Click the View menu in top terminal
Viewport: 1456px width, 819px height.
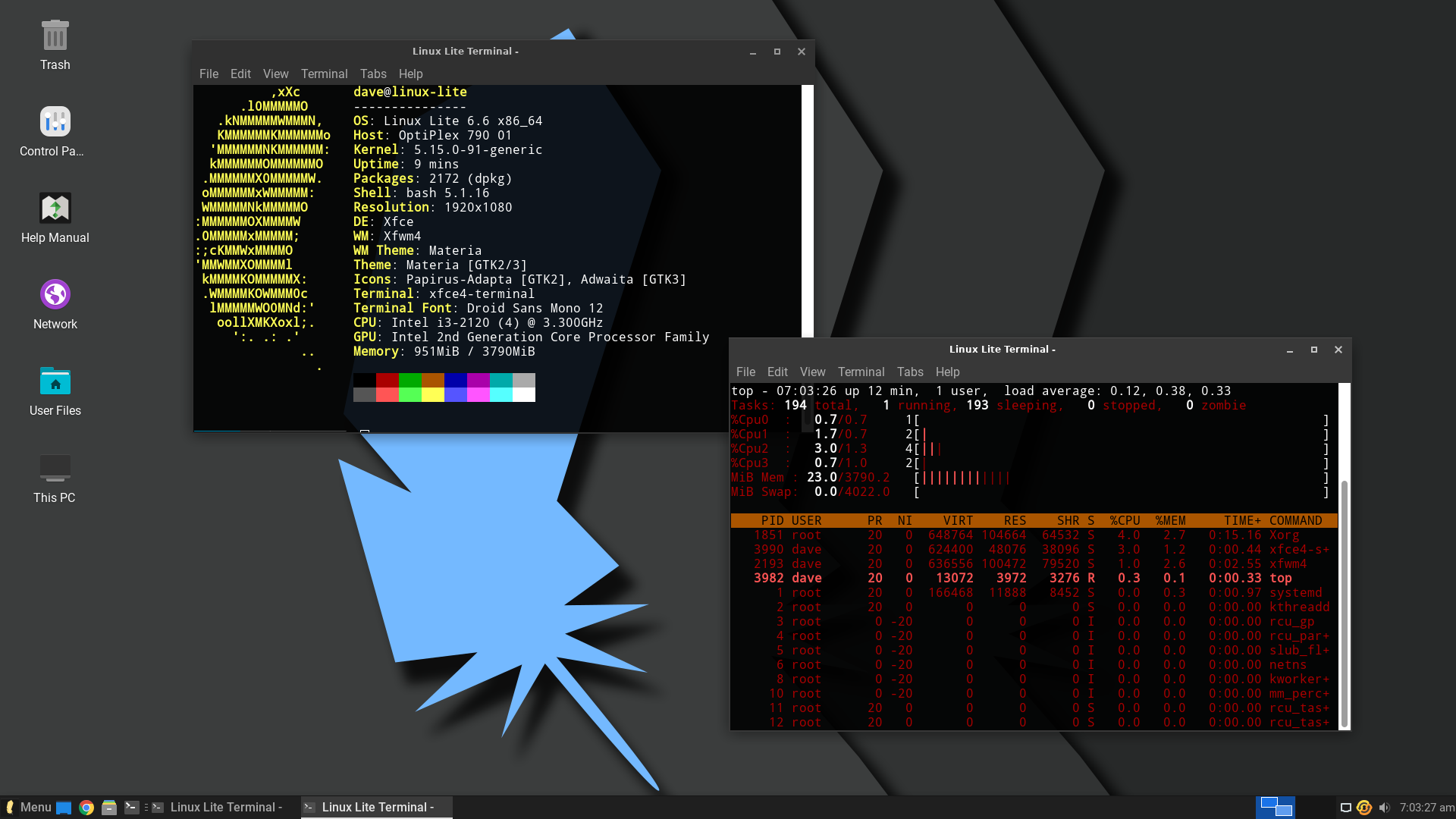[x=275, y=73]
